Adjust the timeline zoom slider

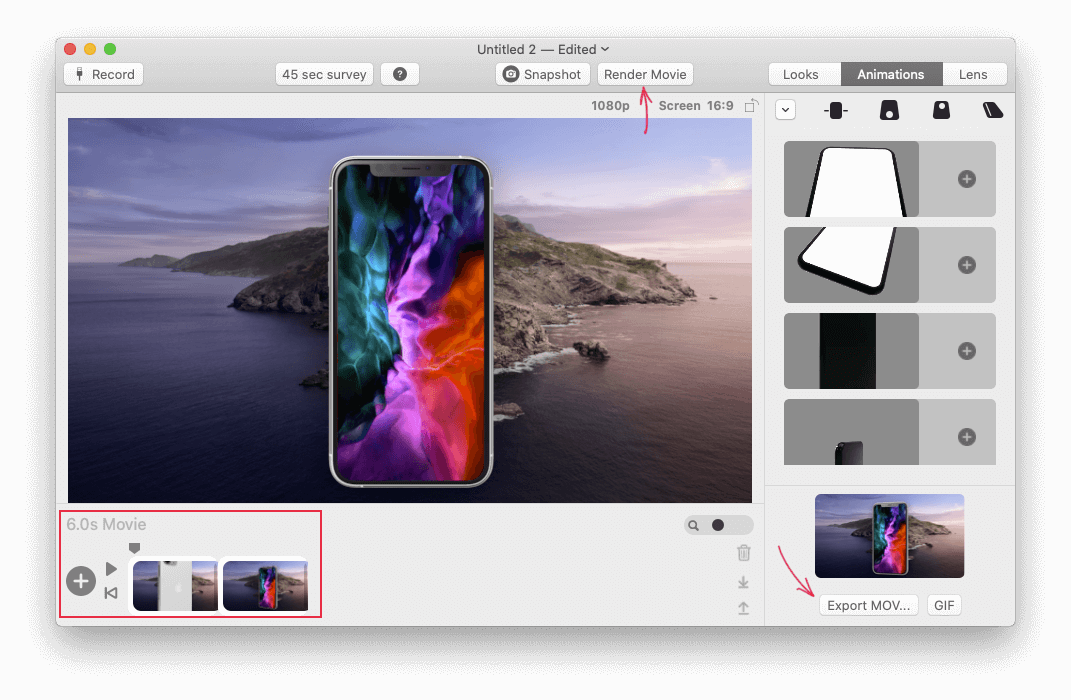point(718,525)
